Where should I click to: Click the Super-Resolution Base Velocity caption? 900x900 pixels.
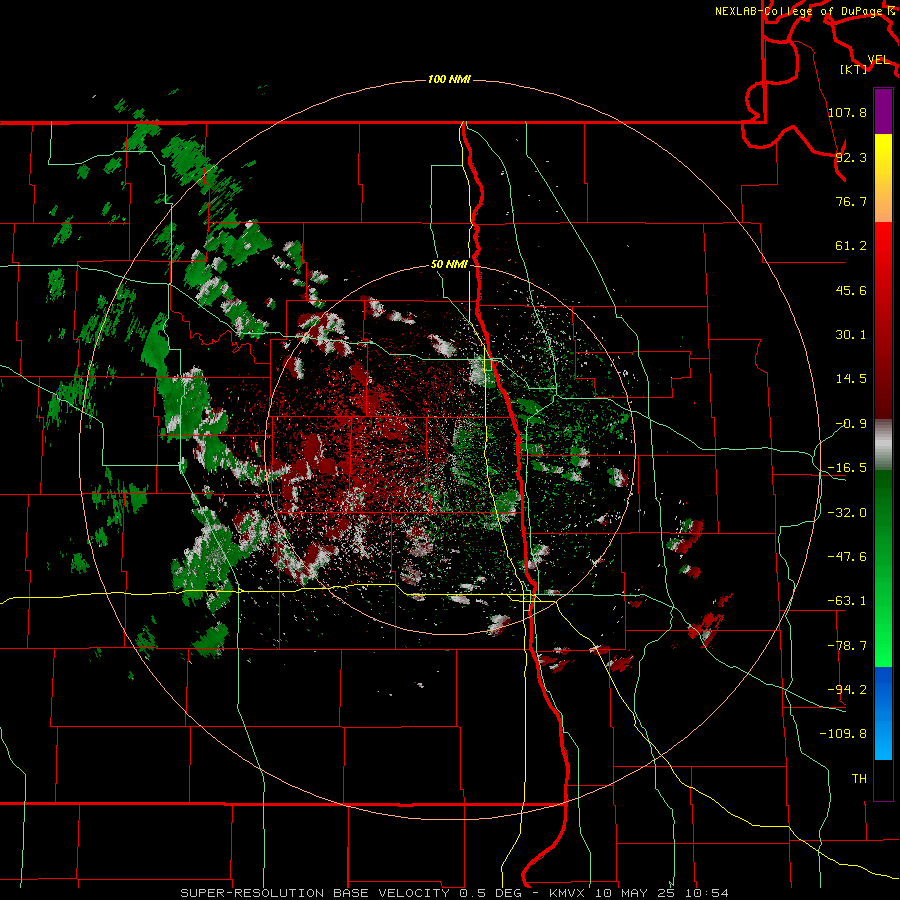point(454,893)
